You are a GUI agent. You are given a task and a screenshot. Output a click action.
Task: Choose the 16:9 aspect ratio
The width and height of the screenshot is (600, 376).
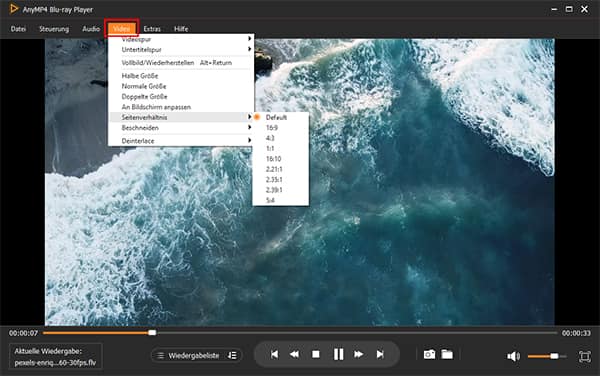click(281, 128)
